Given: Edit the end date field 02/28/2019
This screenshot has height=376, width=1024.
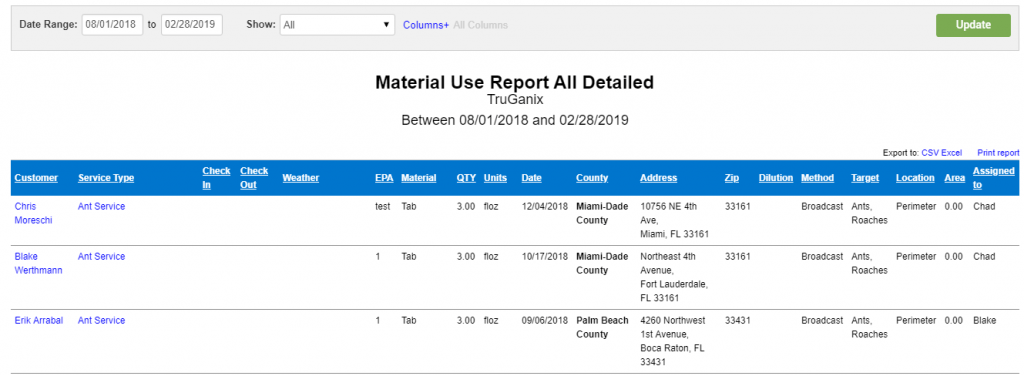Looking at the screenshot, I should click(x=192, y=25).
